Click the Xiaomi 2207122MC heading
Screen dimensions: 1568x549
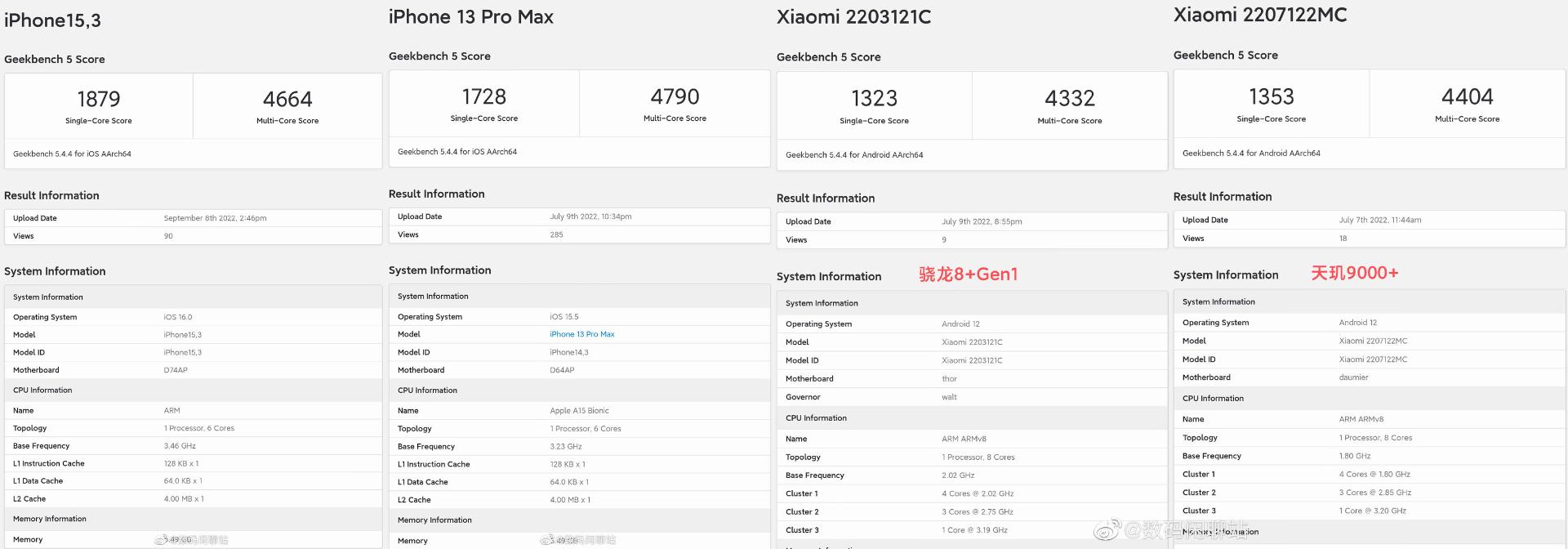point(1260,15)
